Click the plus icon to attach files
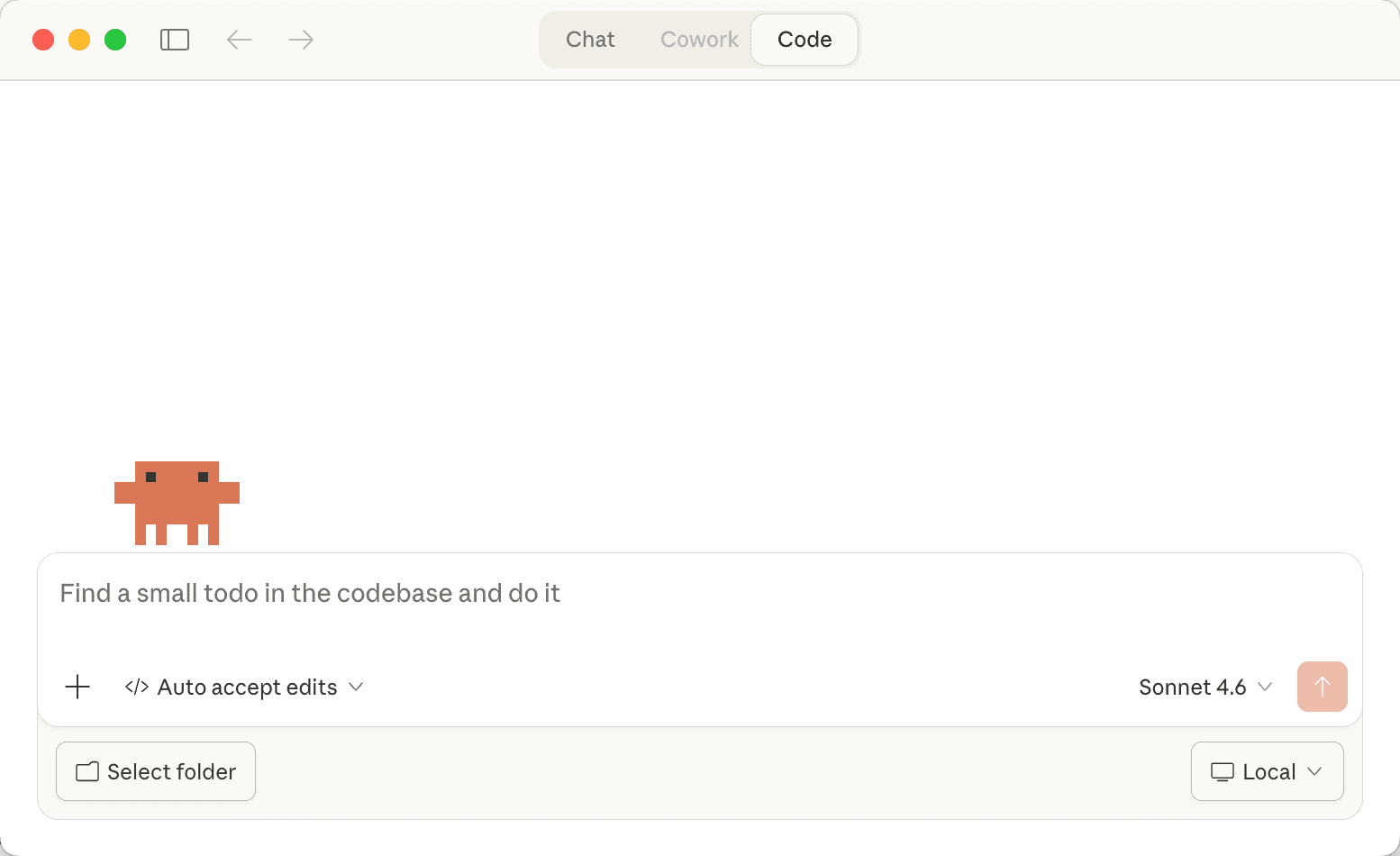1400x856 pixels. 77,687
